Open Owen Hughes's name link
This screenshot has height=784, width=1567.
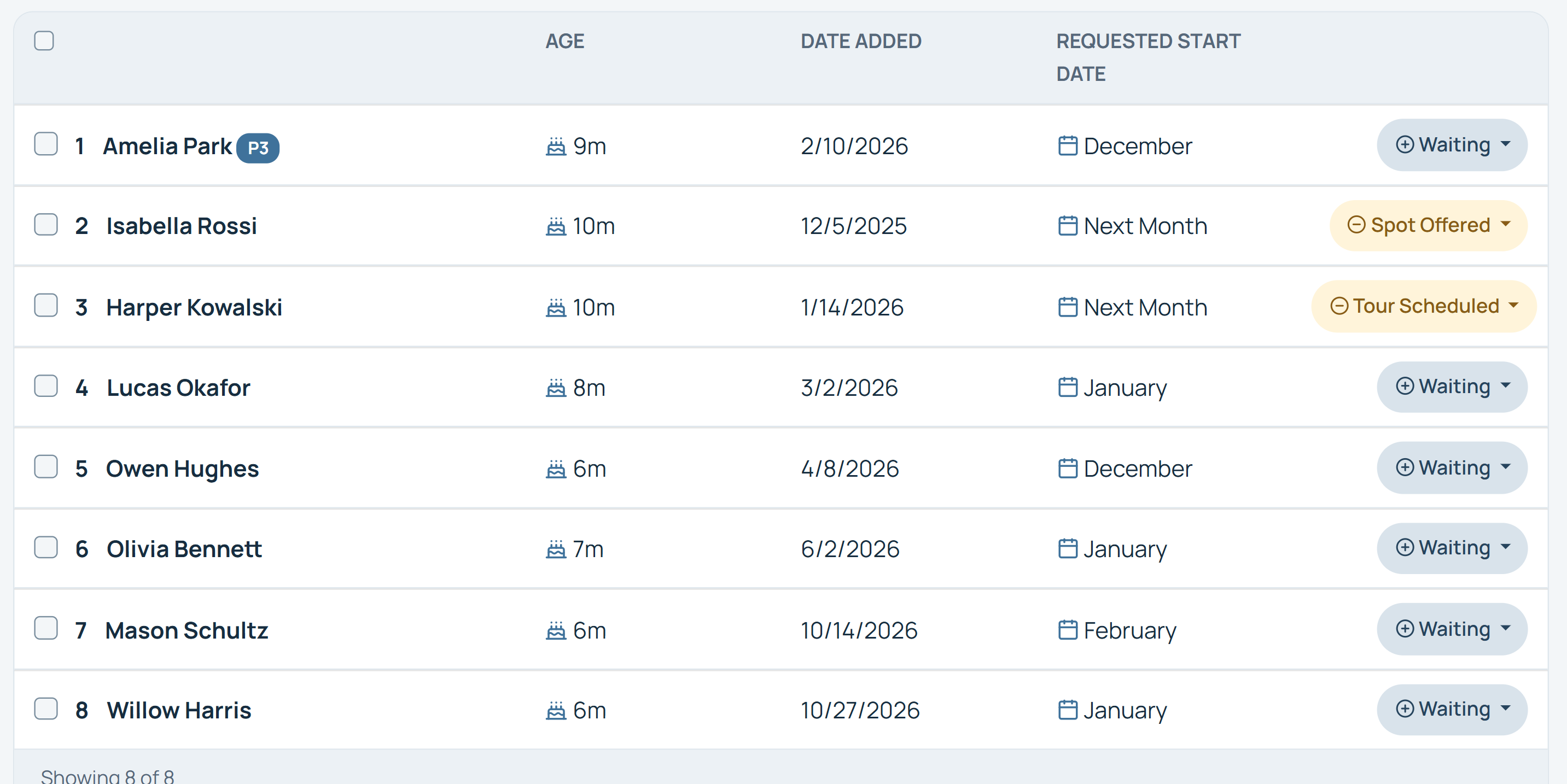tap(183, 469)
